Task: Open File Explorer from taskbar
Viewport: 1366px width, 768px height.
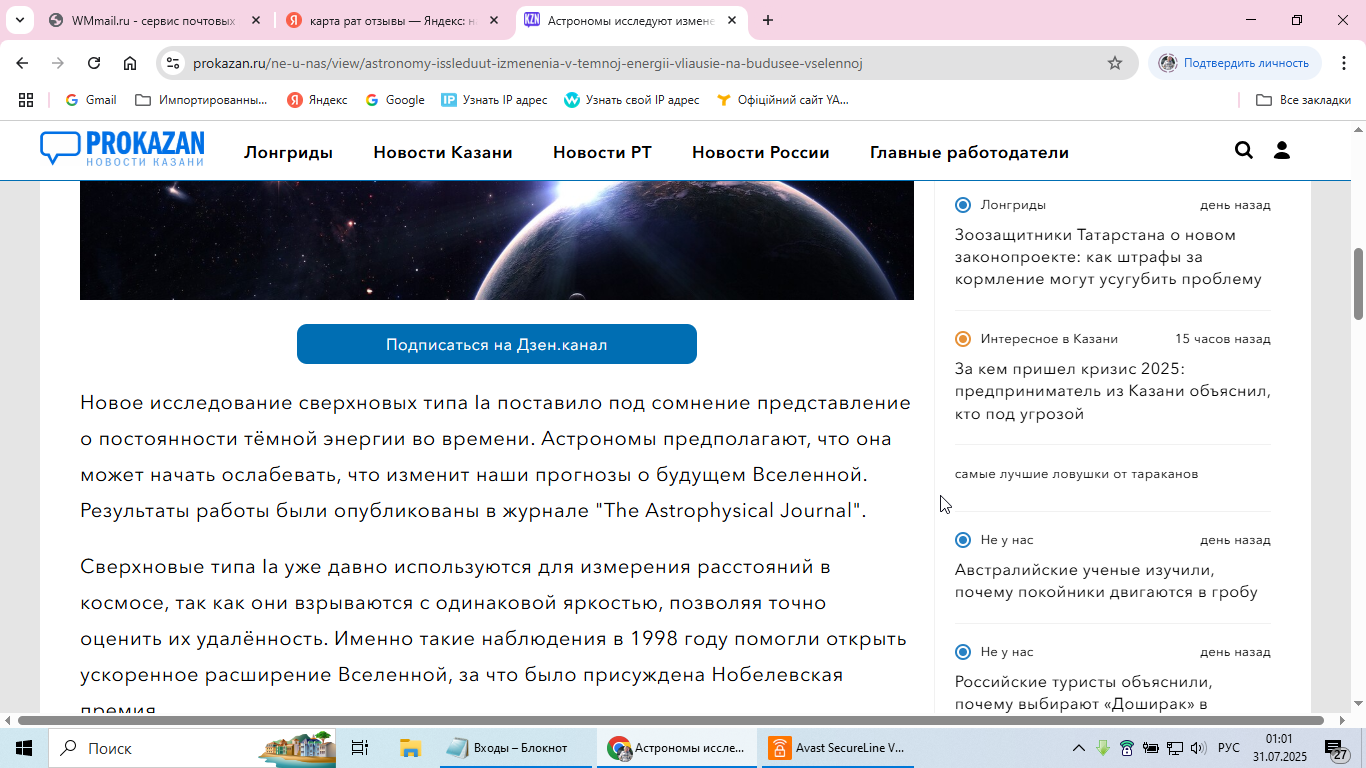Action: (410, 748)
